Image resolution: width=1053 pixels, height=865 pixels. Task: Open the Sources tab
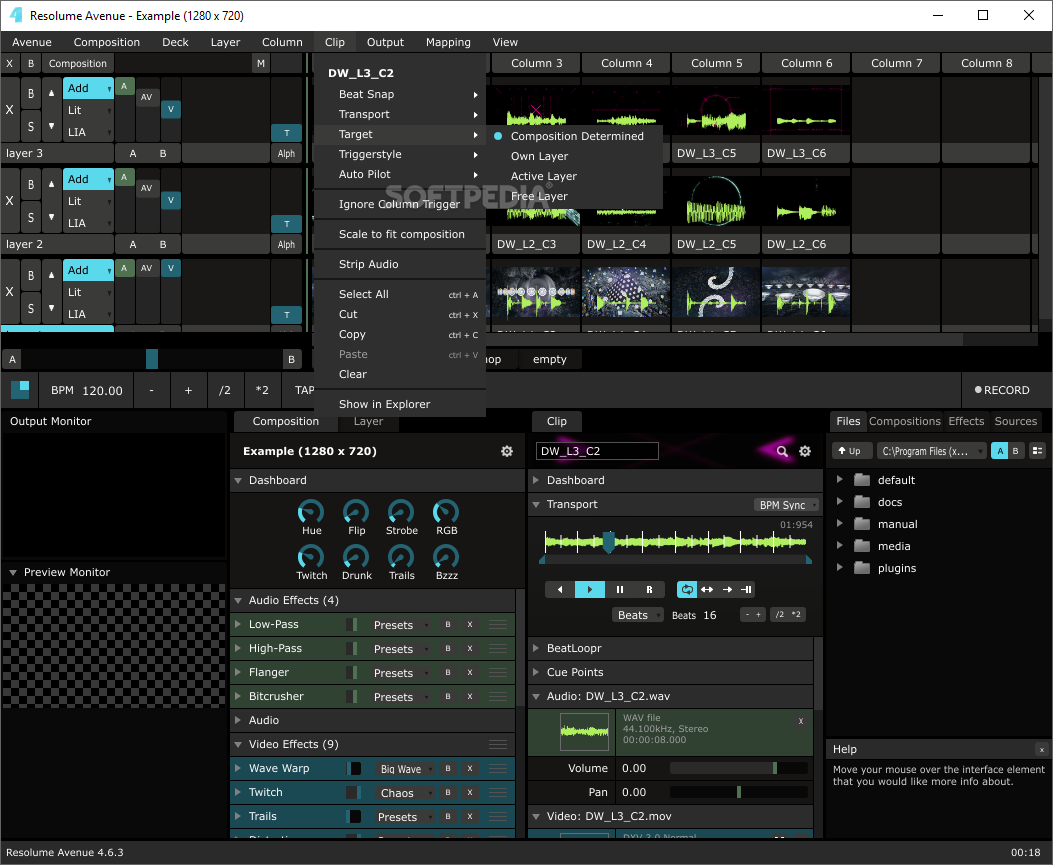1015,421
